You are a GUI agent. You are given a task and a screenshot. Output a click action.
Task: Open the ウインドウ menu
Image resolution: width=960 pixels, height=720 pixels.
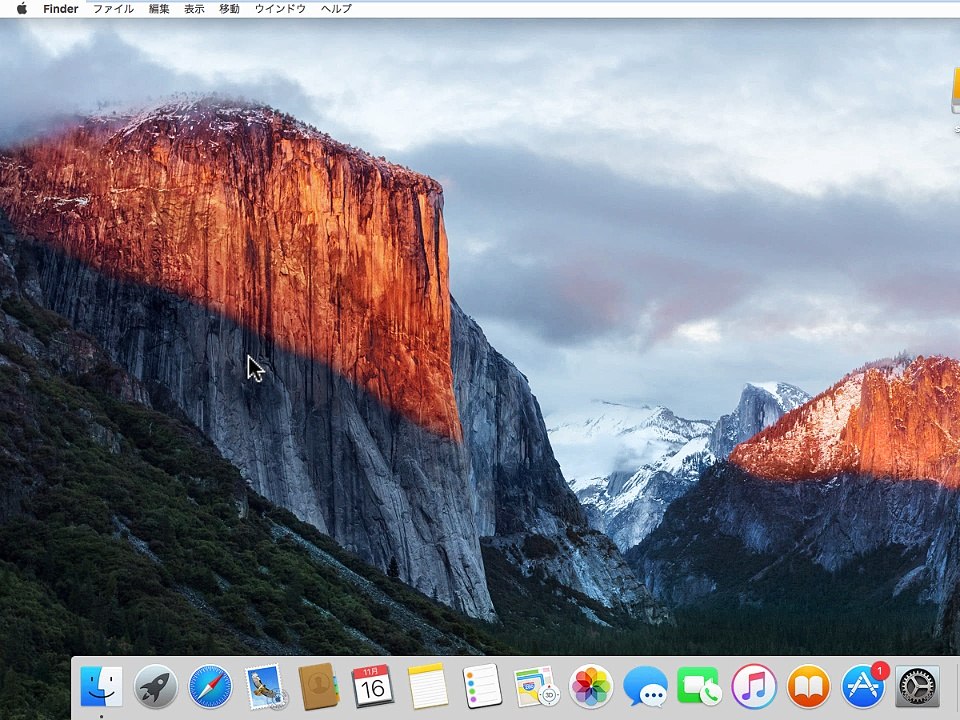pos(280,9)
